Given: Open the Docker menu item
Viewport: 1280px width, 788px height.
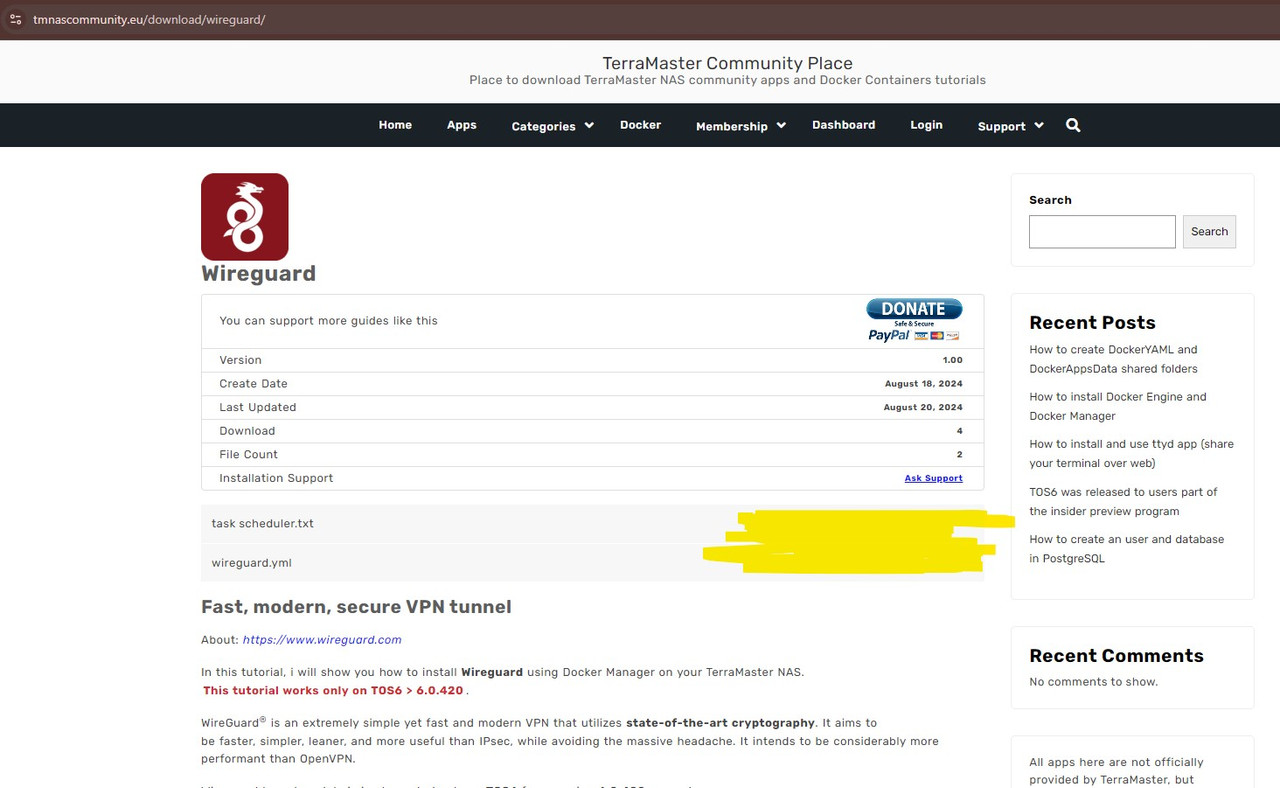Looking at the screenshot, I should click(x=640, y=125).
